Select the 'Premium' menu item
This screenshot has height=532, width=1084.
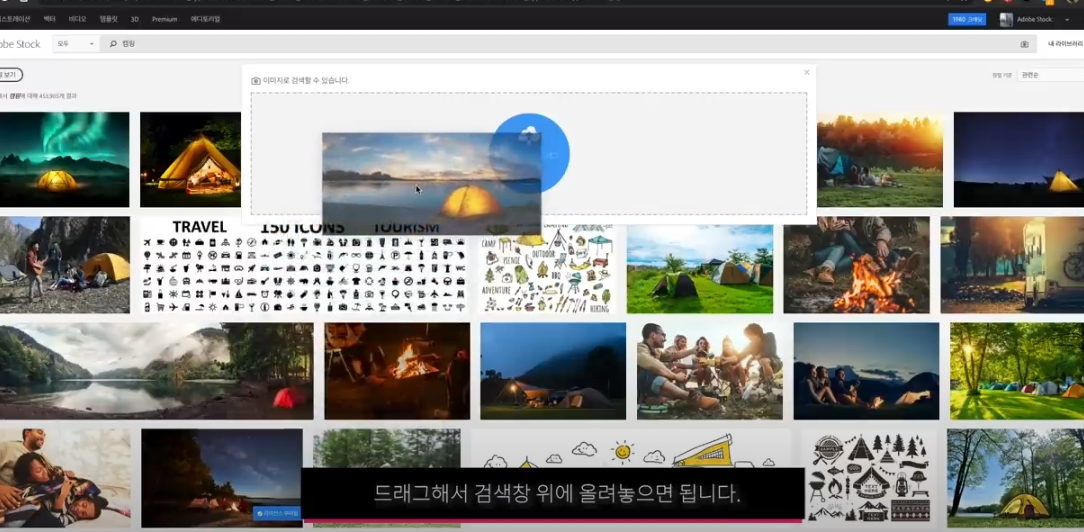(x=164, y=19)
